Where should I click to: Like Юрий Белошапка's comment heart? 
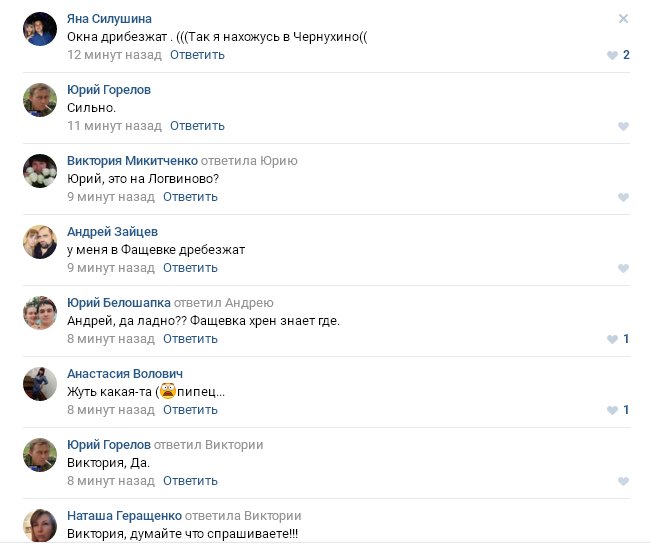[612, 339]
